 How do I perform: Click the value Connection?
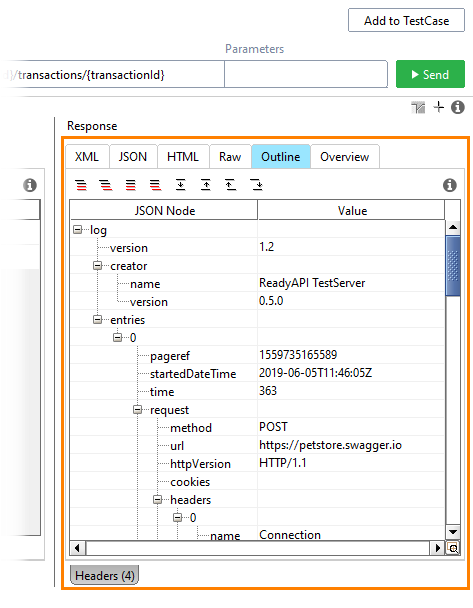coord(290,535)
